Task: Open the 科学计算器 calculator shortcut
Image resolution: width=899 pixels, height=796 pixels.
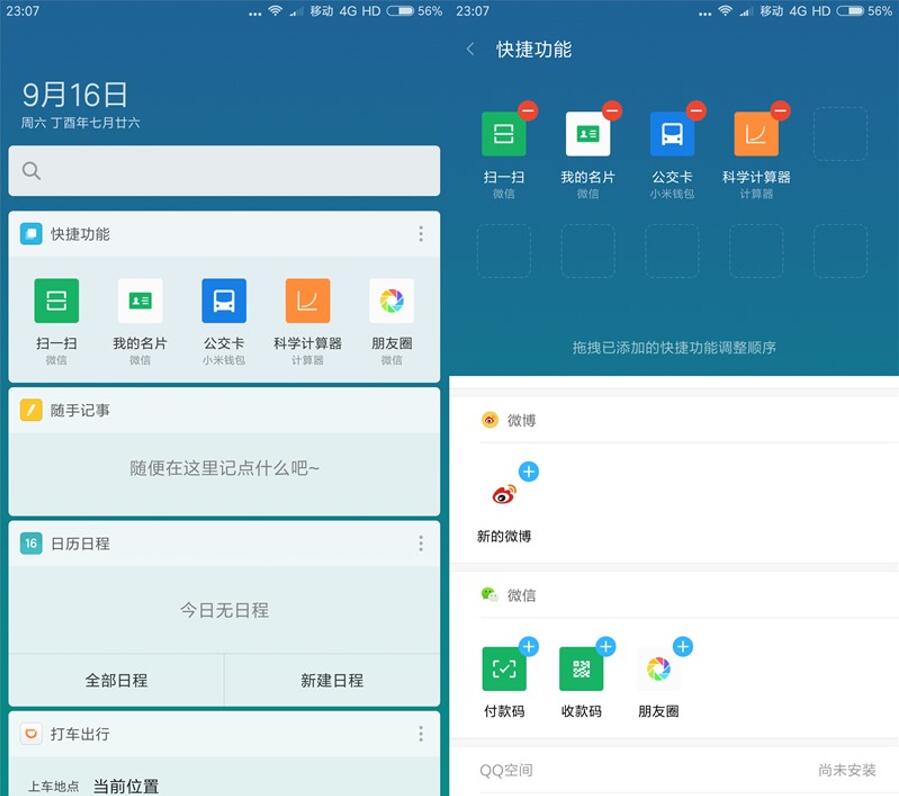Action: point(307,300)
